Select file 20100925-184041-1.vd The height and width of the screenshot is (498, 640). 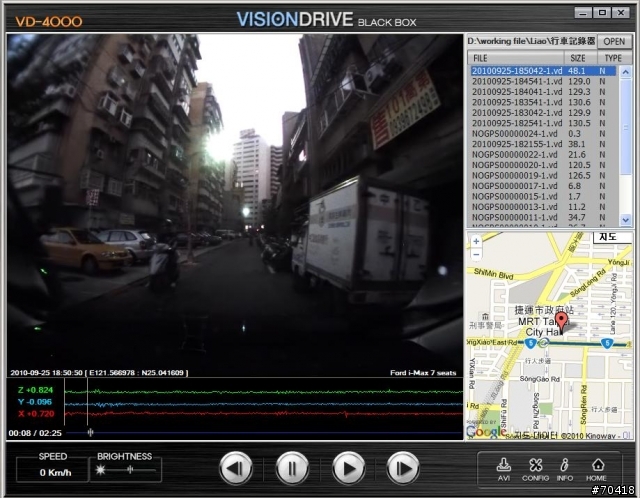(543, 92)
